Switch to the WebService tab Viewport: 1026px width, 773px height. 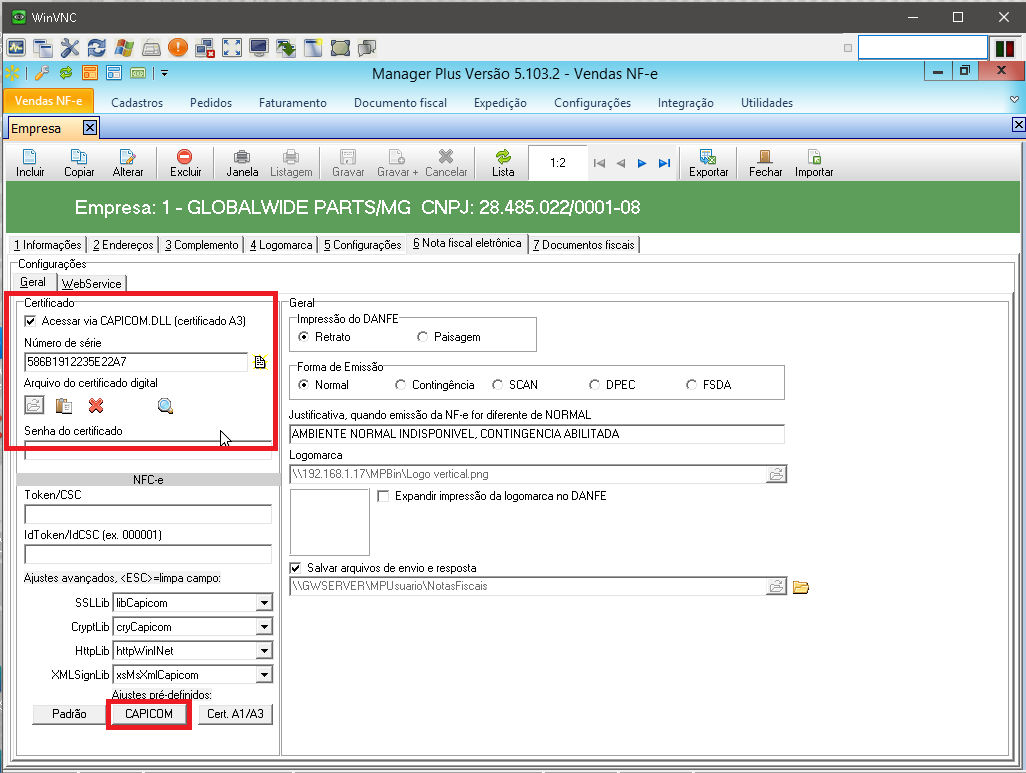pos(91,284)
